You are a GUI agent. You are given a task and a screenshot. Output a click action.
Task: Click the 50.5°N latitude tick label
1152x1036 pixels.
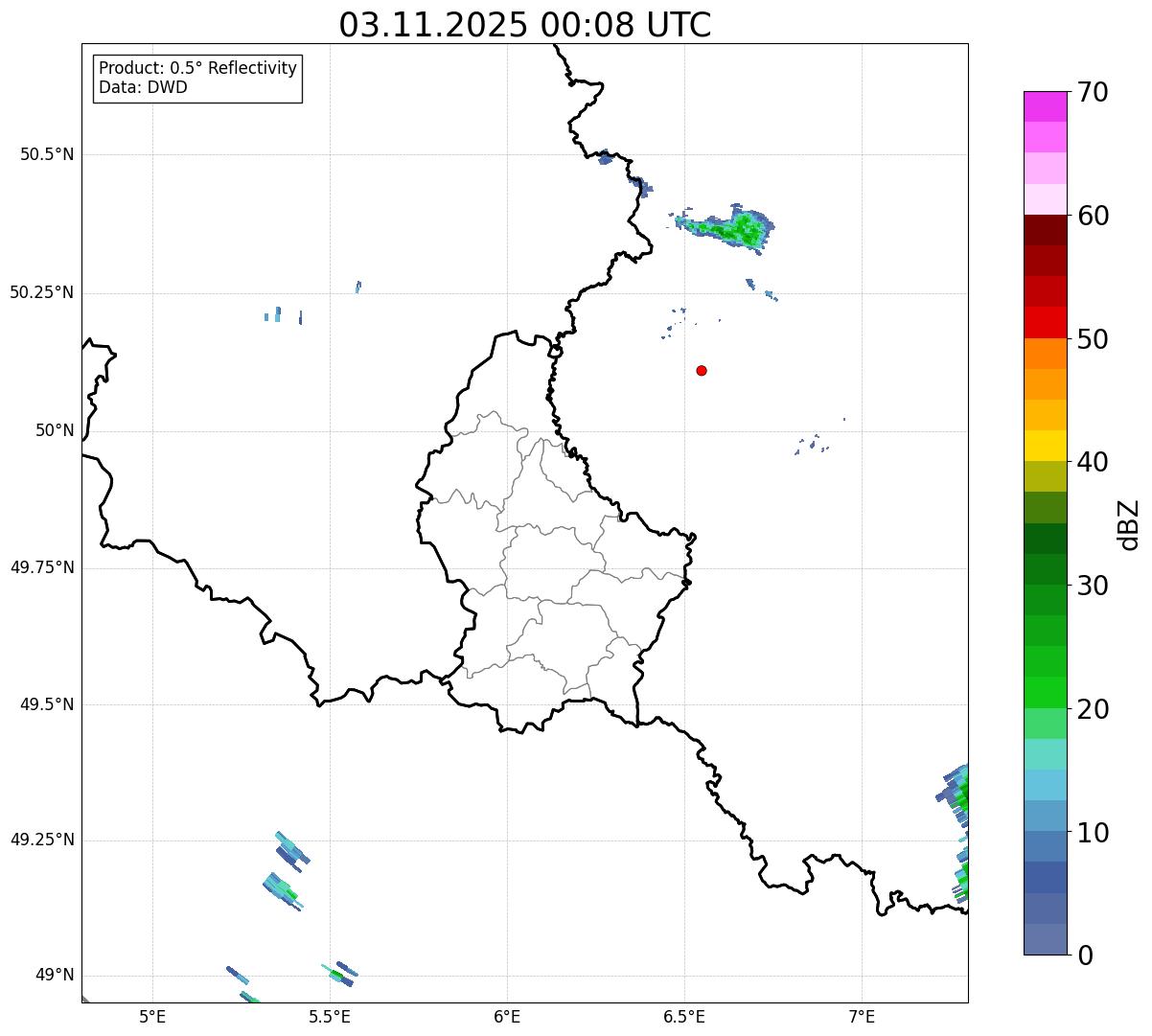click(x=47, y=154)
